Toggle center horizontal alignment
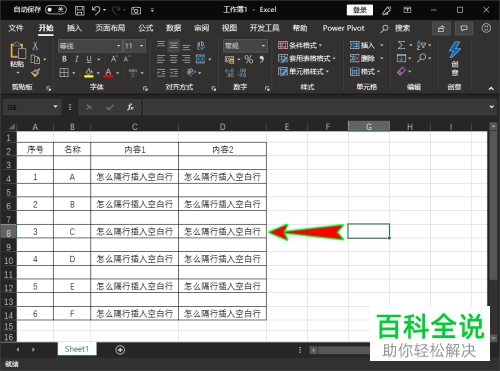The image size is (500, 371). (x=174, y=59)
